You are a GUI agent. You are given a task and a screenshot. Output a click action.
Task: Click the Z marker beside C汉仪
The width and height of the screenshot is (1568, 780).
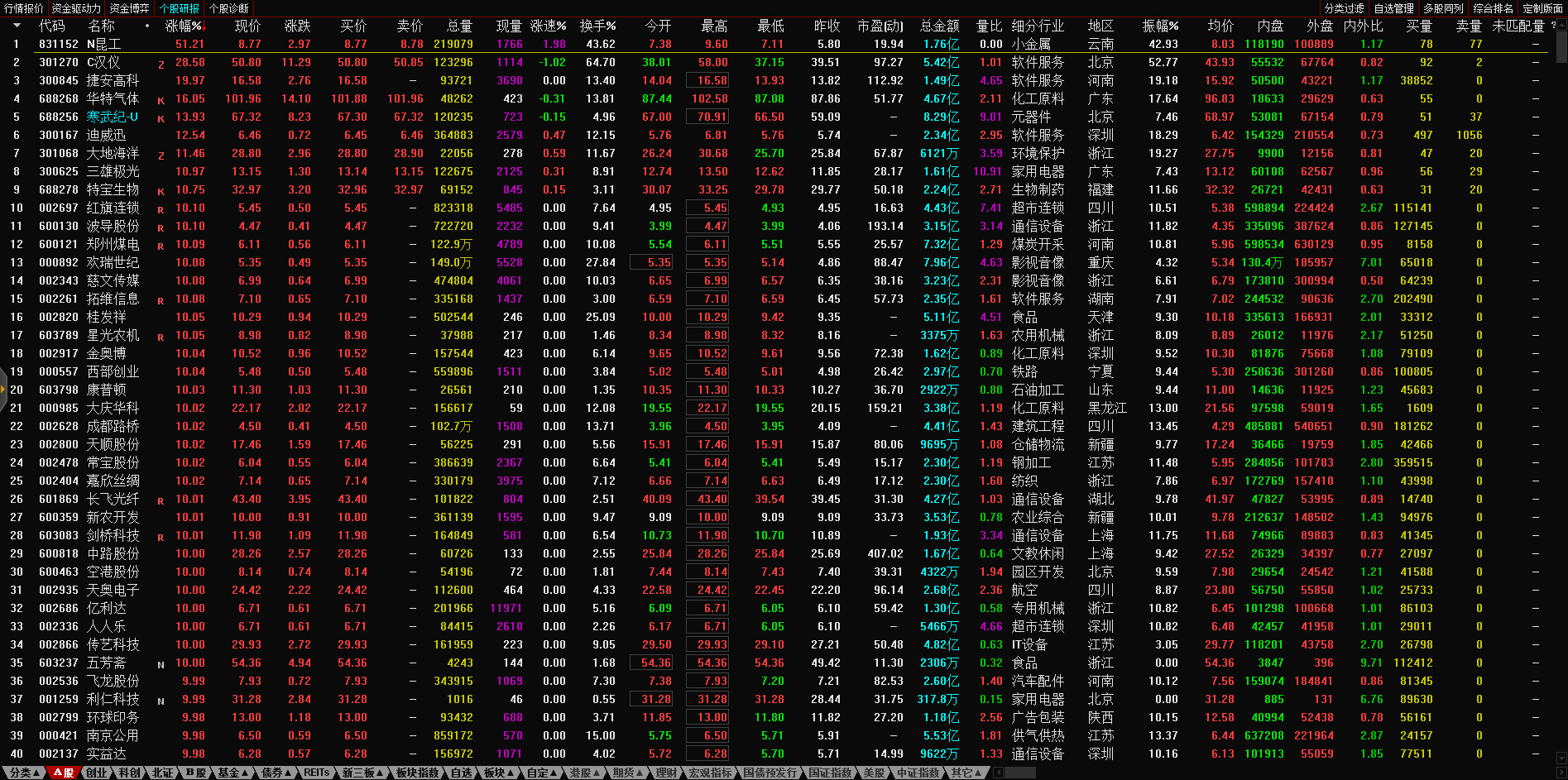pos(161,64)
